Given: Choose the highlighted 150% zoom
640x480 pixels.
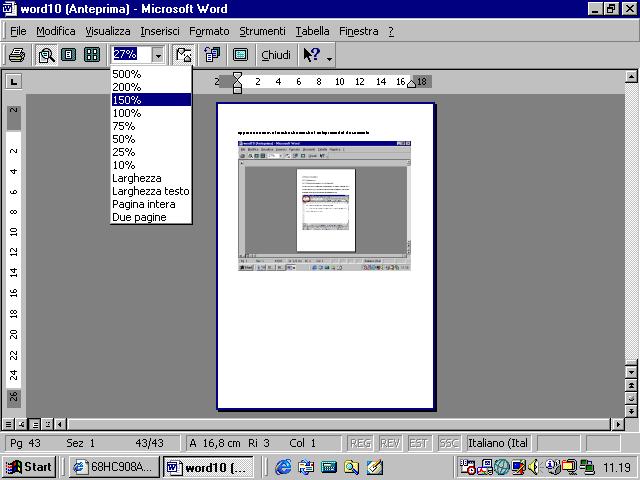Looking at the screenshot, I should 151,100.
